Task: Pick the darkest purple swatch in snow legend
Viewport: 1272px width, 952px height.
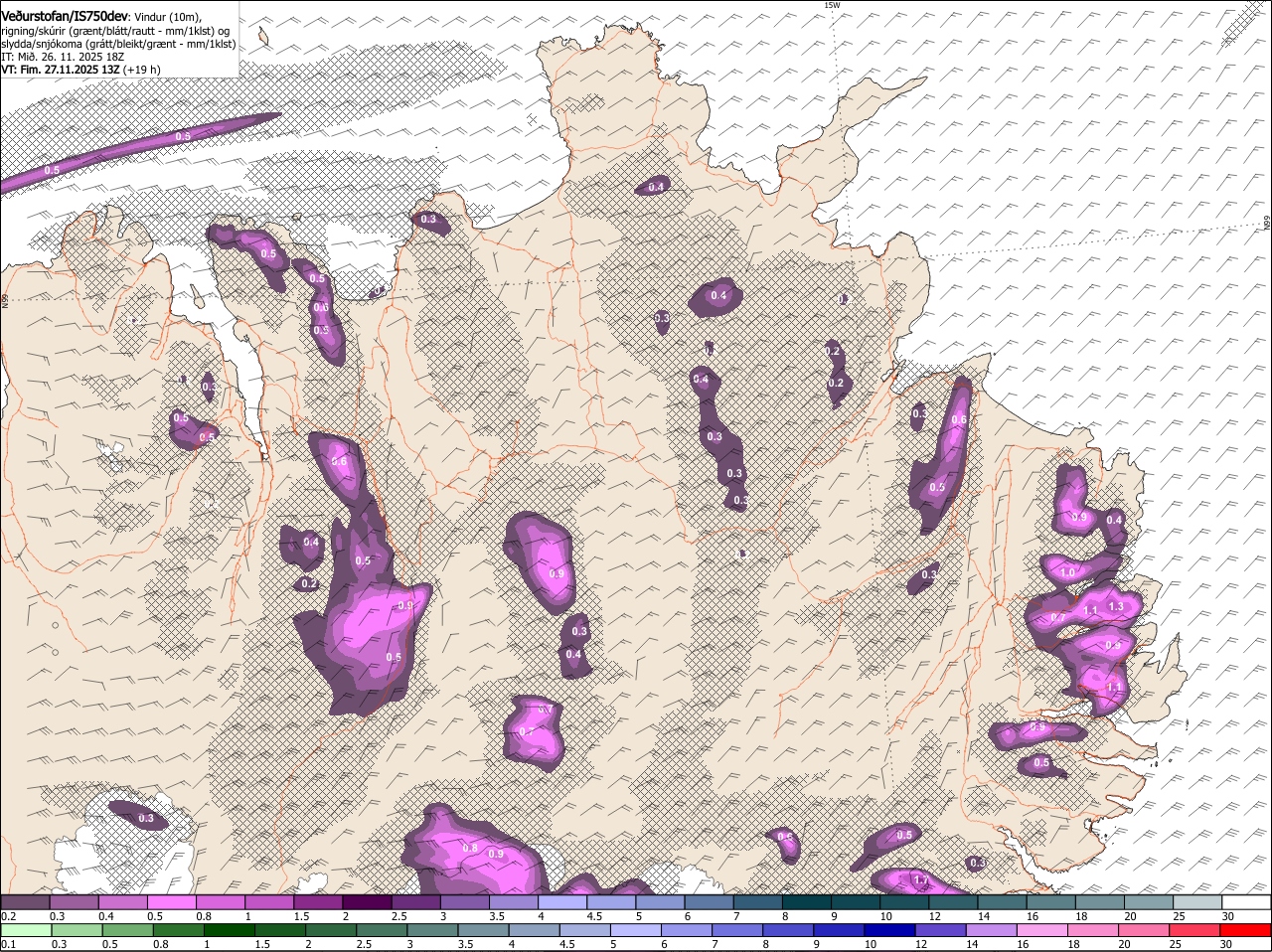Action: pos(366,902)
